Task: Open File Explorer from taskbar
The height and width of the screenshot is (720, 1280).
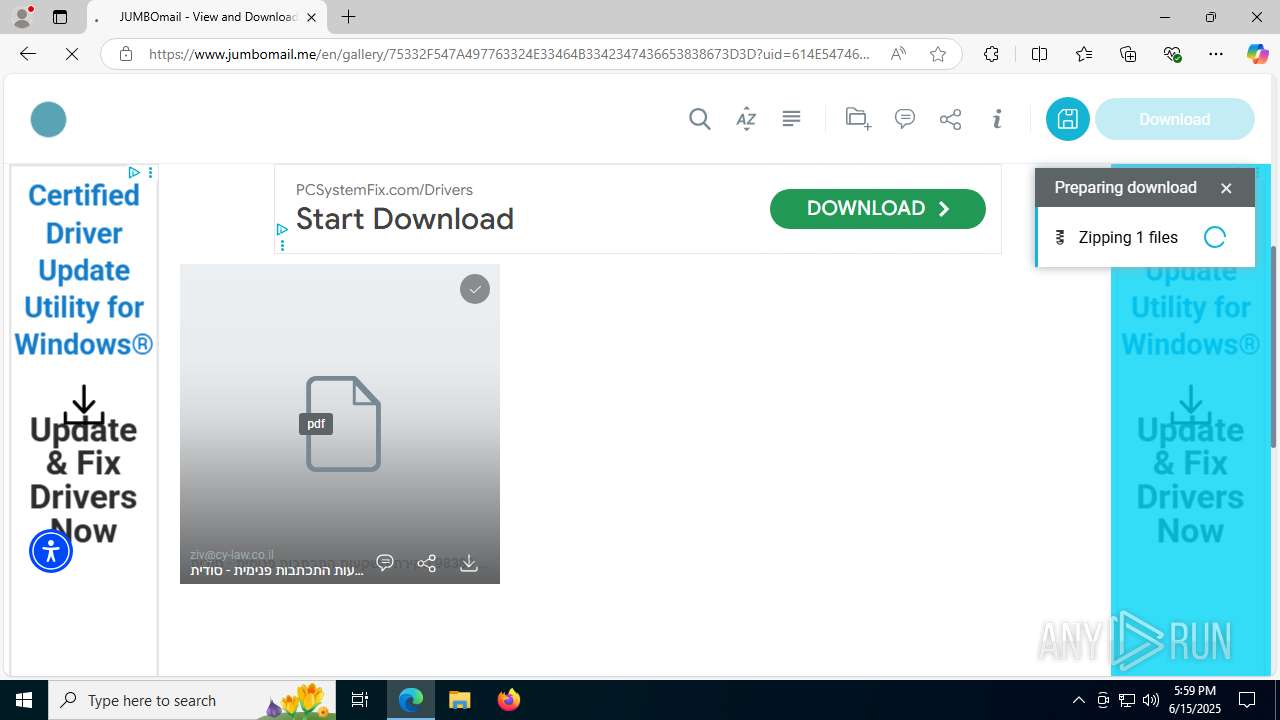Action: pos(460,700)
